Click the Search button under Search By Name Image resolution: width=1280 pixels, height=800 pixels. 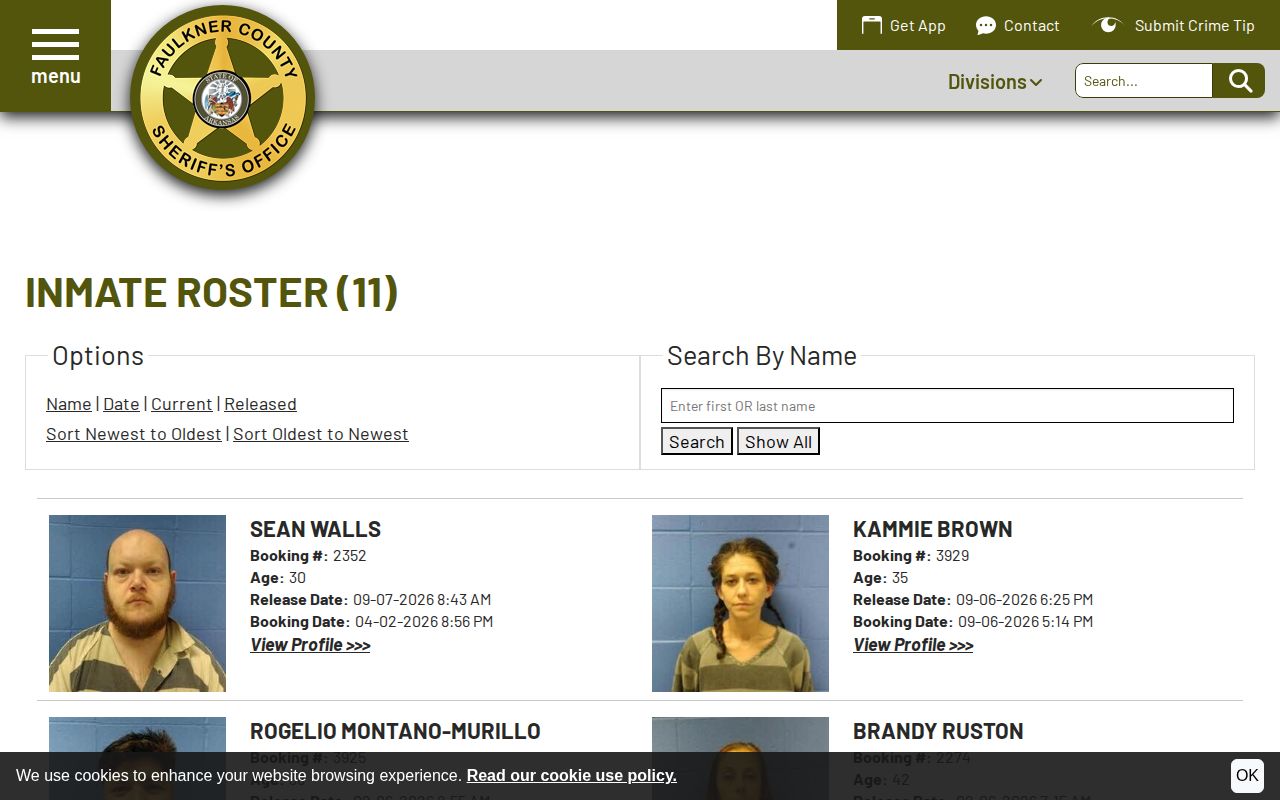point(697,441)
